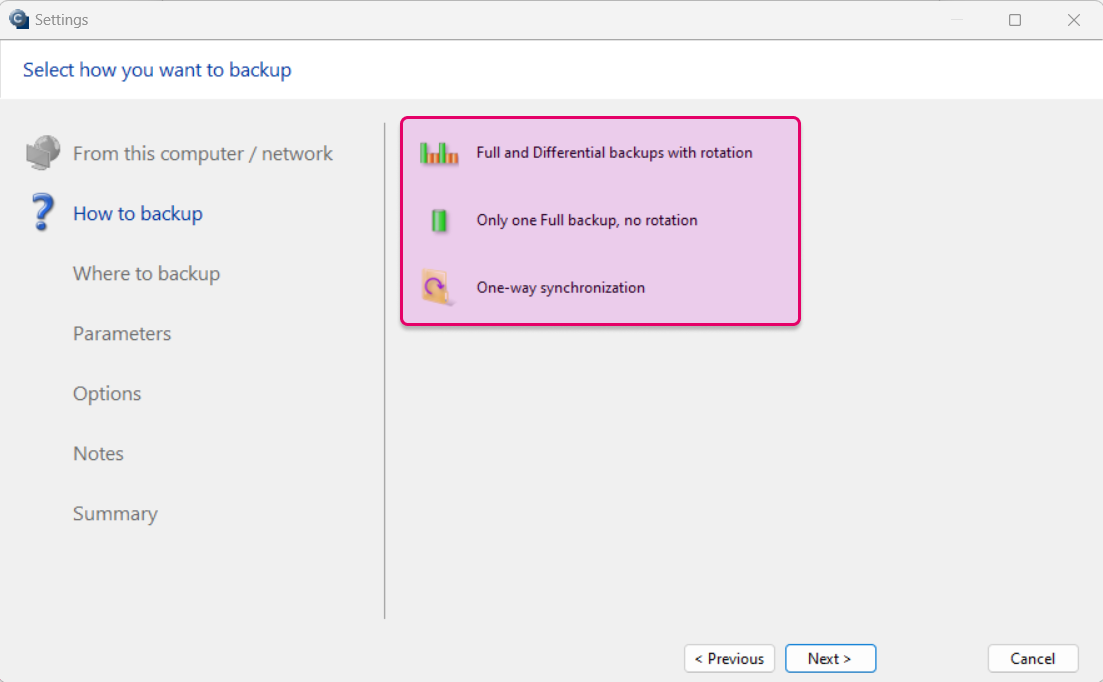Click the Next > button
1103x682 pixels.
coord(830,659)
